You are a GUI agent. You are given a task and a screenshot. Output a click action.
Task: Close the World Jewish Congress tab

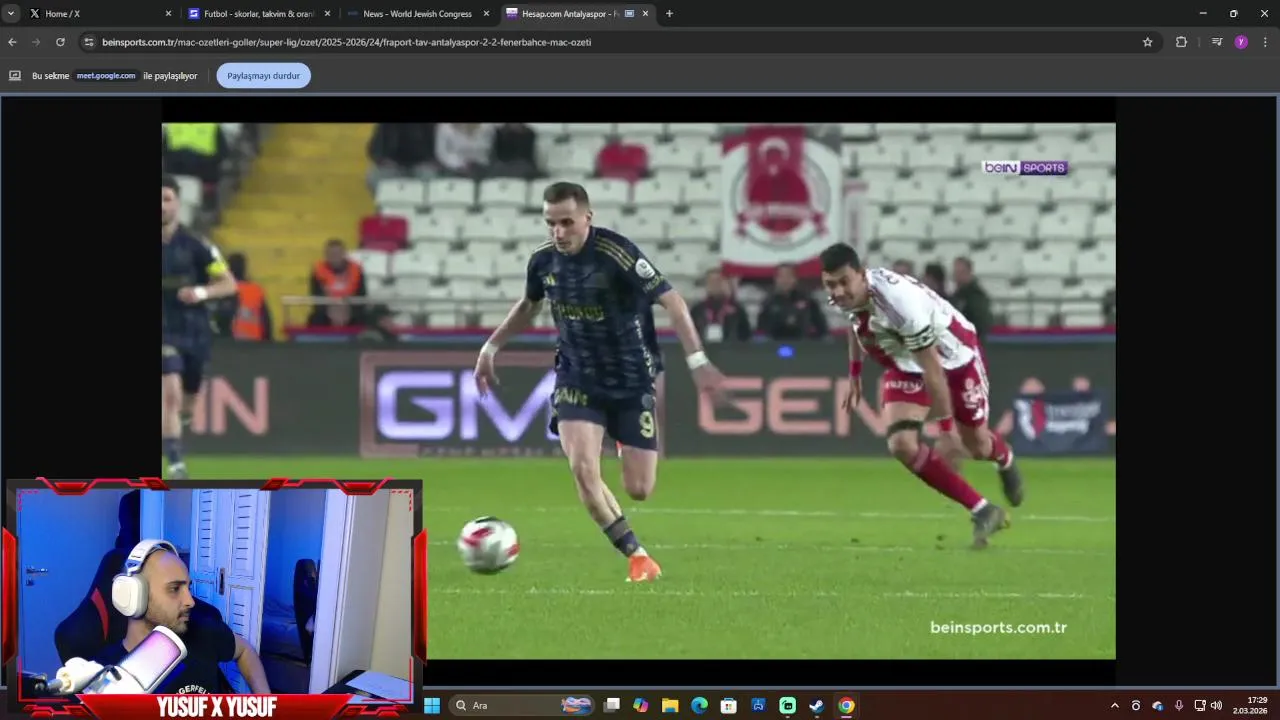pyautogui.click(x=486, y=14)
